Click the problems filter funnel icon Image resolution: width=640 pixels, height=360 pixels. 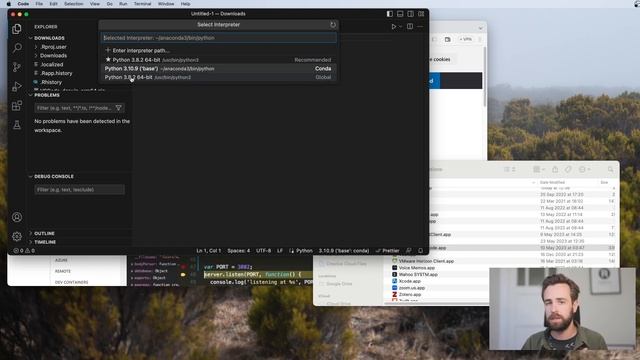click(118, 108)
